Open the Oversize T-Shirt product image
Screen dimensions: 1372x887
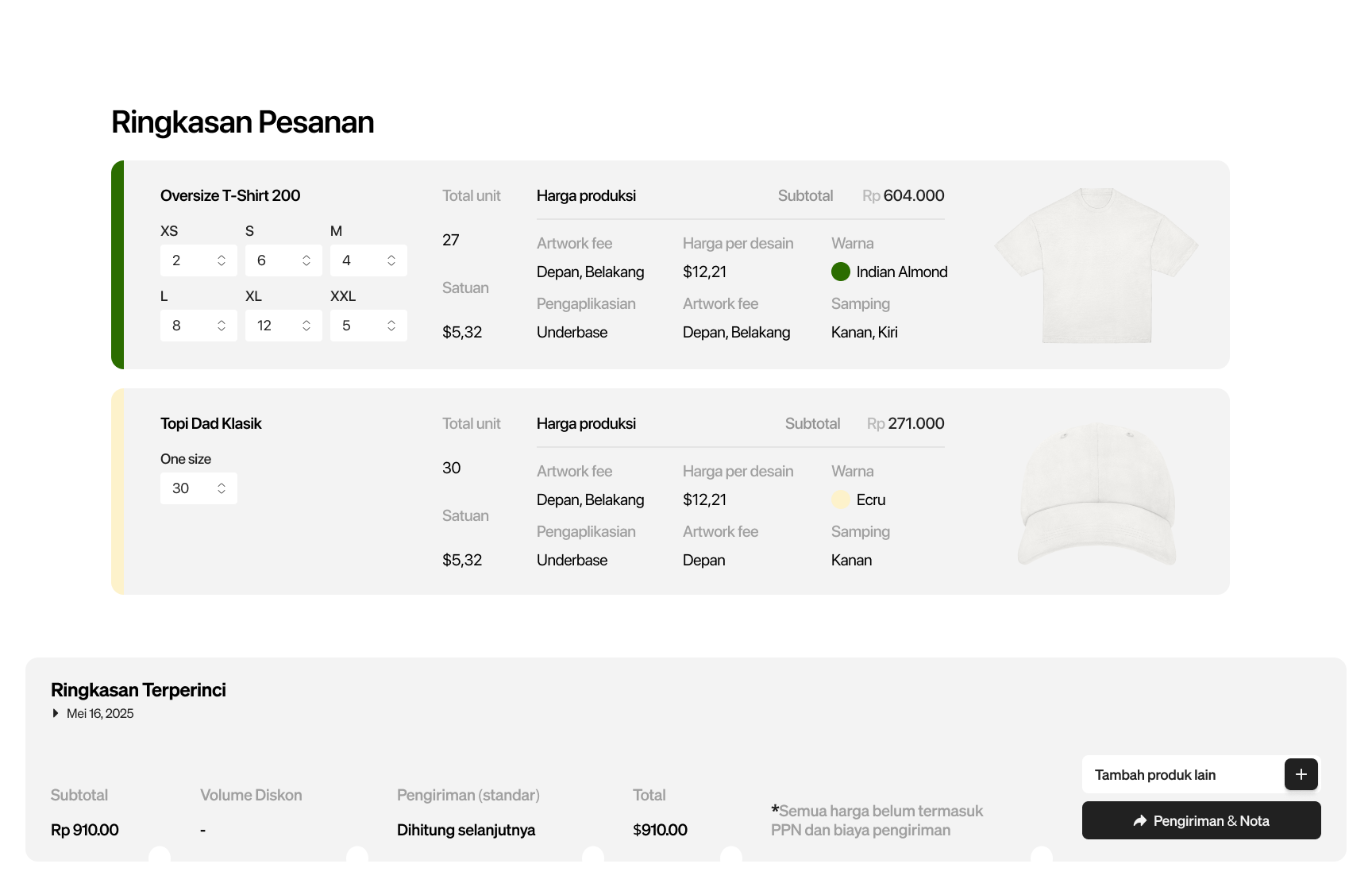coord(1096,265)
